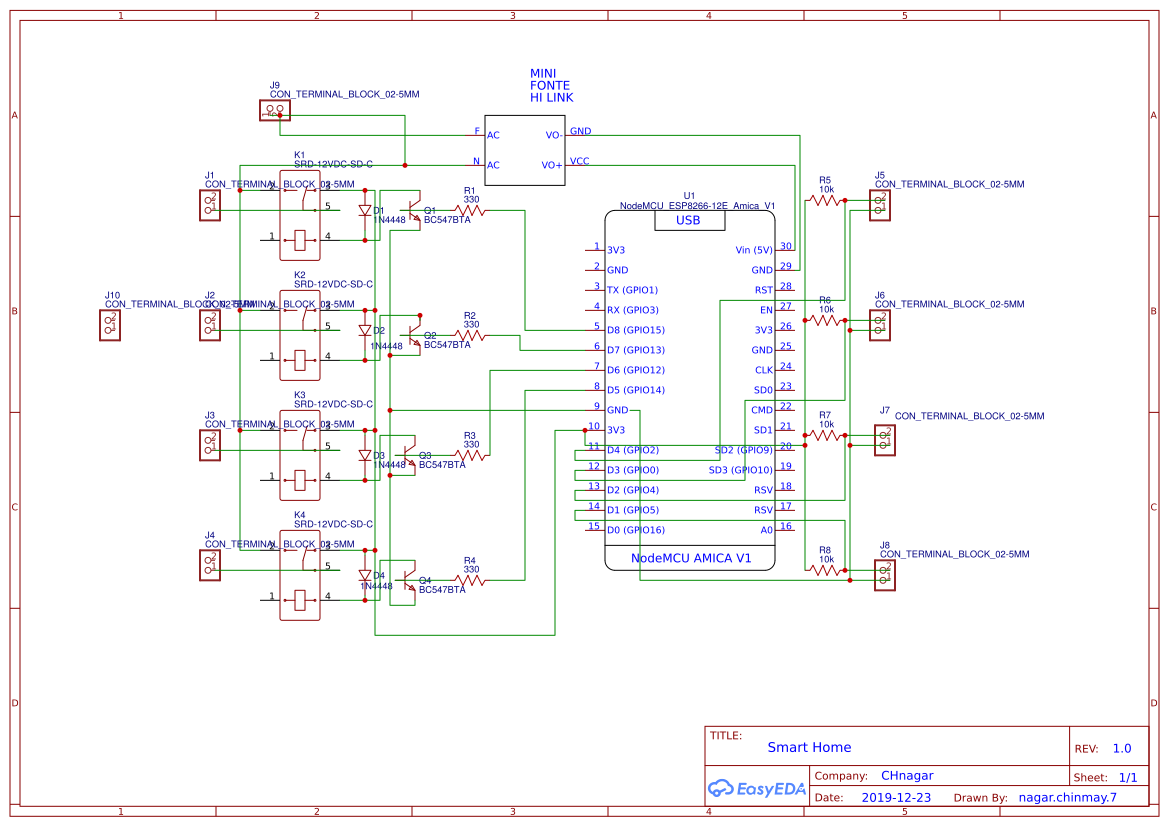The image size is (1169, 827).
Task: Select the J1 terminal block connector
Action: [x=210, y=205]
